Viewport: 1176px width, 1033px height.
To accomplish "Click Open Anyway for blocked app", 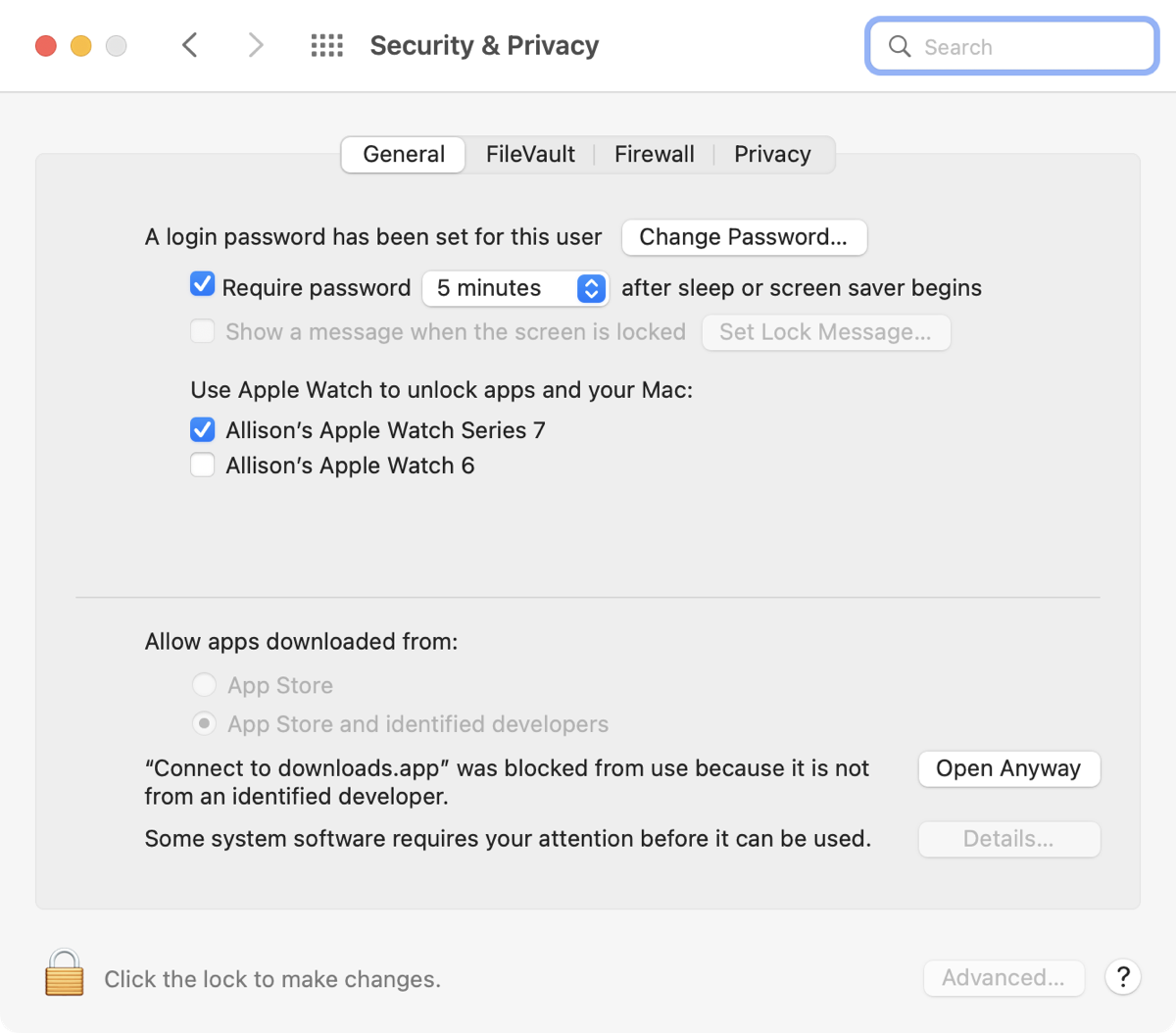I will point(1008,769).
